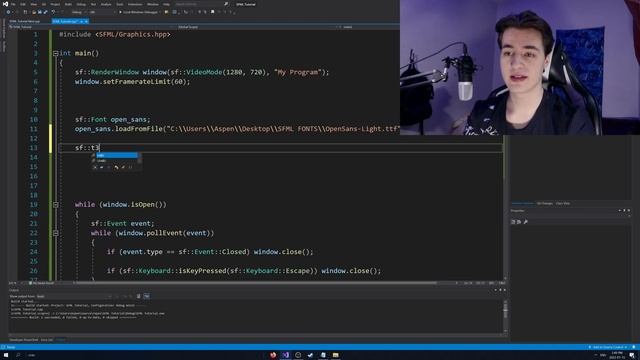
Task: Open the Tools menu
Action: click(x=120, y=4)
